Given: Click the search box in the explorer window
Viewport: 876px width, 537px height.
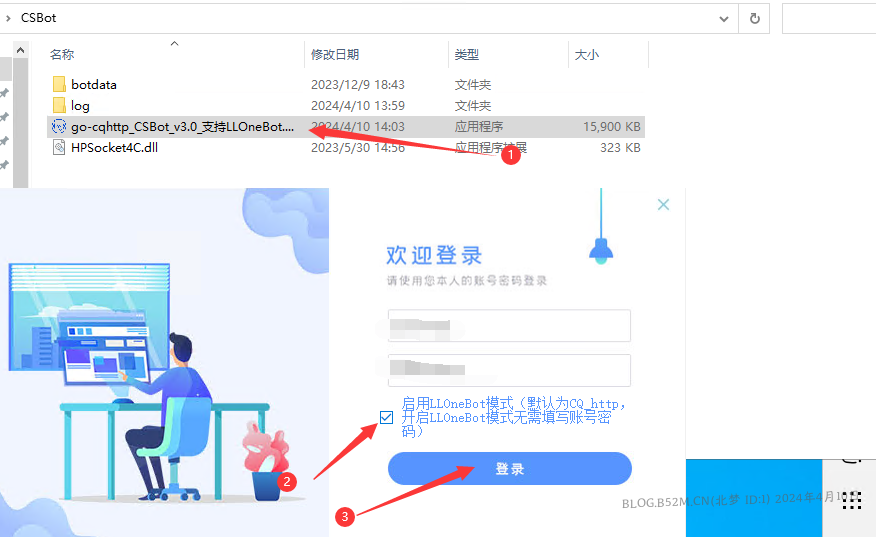Looking at the screenshot, I should coord(828,18).
